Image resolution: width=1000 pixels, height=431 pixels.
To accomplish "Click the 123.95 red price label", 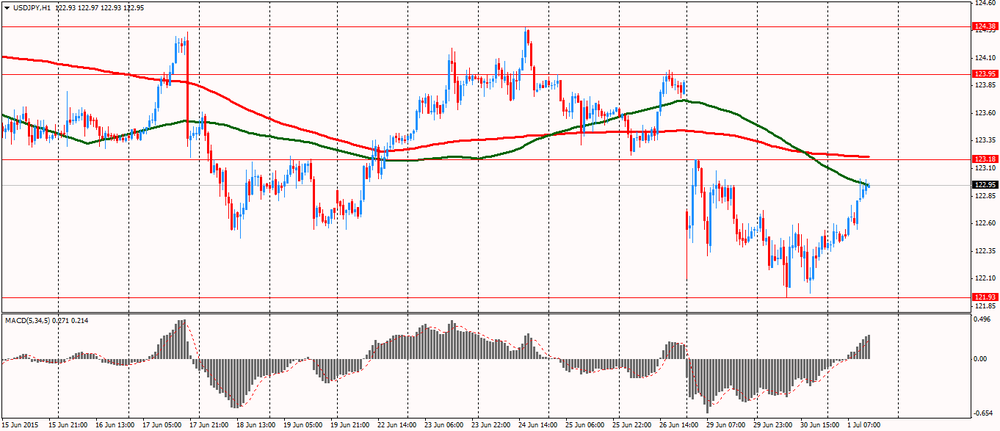I will click(985, 74).
